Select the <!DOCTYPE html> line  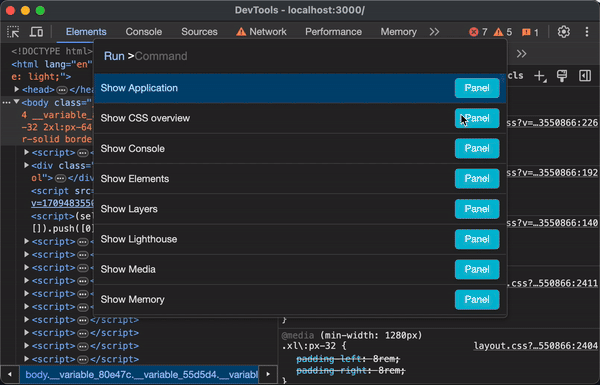tap(52, 51)
